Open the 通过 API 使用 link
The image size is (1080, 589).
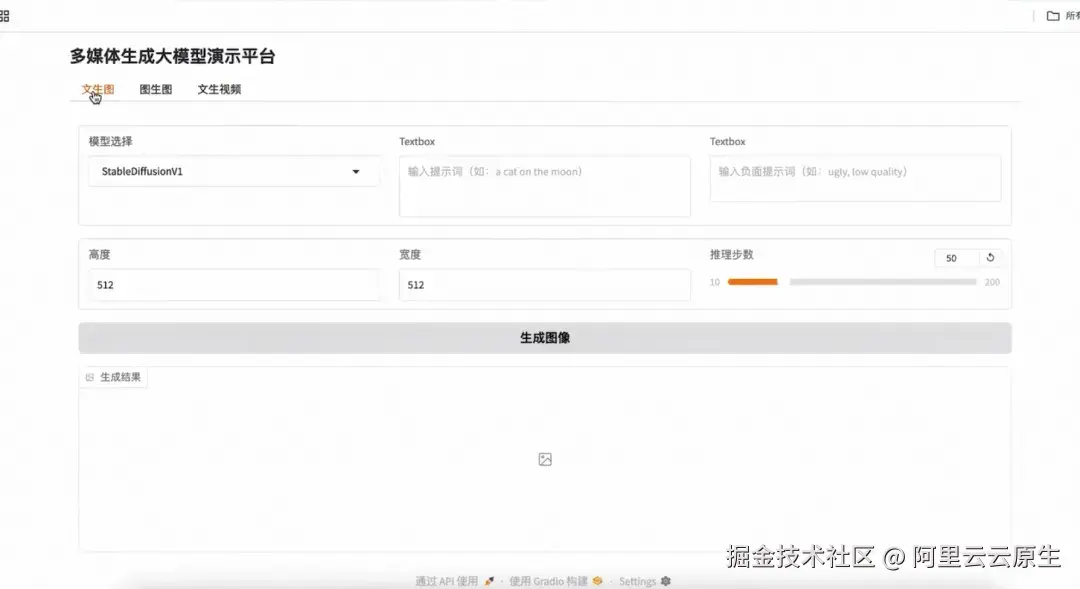(x=446, y=581)
